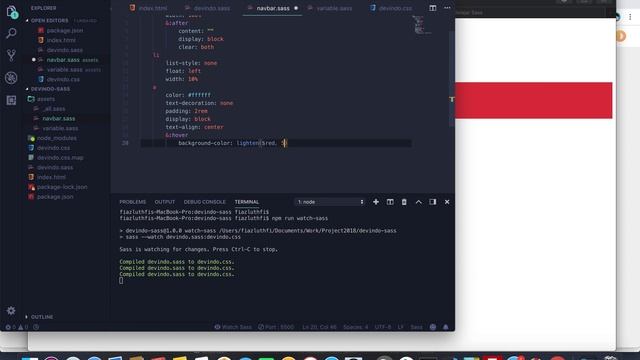
Task: Click the HTML icon of index.html tab
Action: (133, 8)
